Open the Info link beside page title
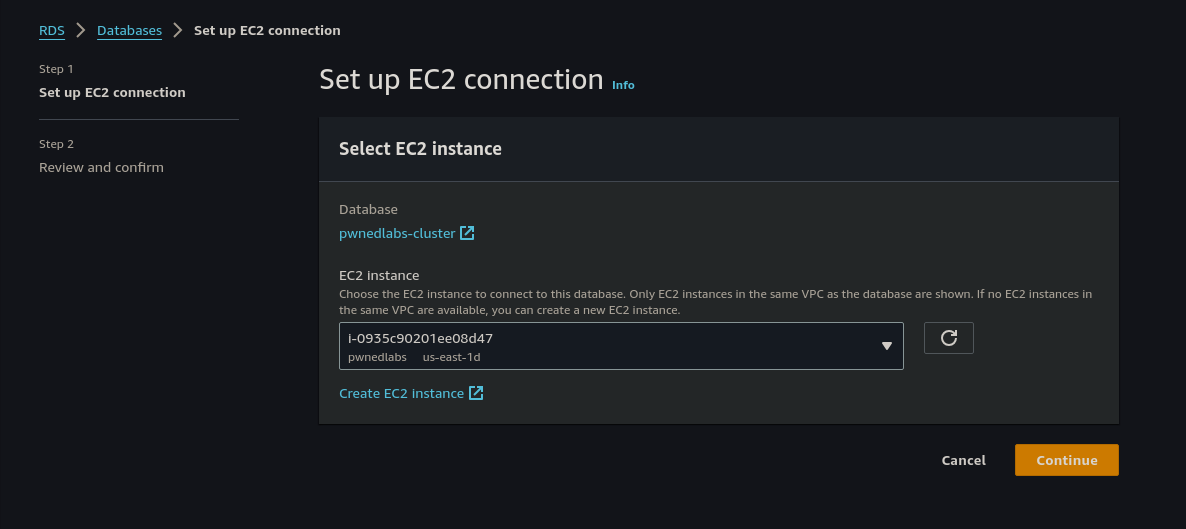Image resolution: width=1186 pixels, height=529 pixels. (x=623, y=85)
